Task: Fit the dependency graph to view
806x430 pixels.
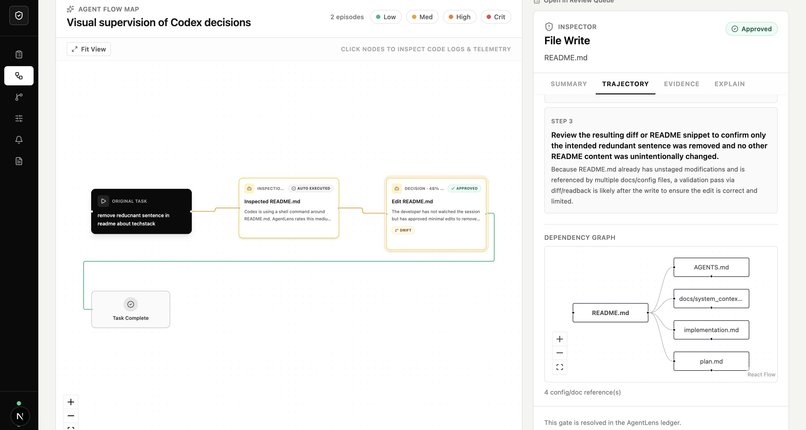Action: pos(560,367)
